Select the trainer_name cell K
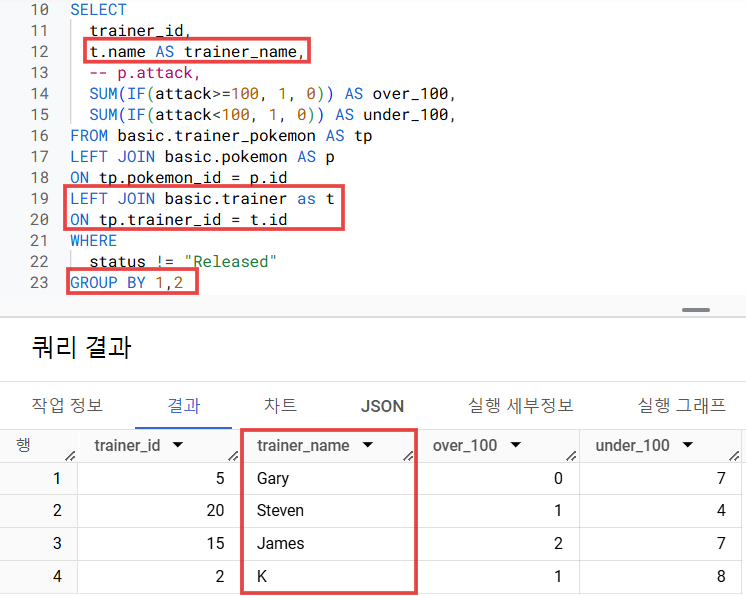Image resolution: width=746 pixels, height=596 pixels. point(262,576)
